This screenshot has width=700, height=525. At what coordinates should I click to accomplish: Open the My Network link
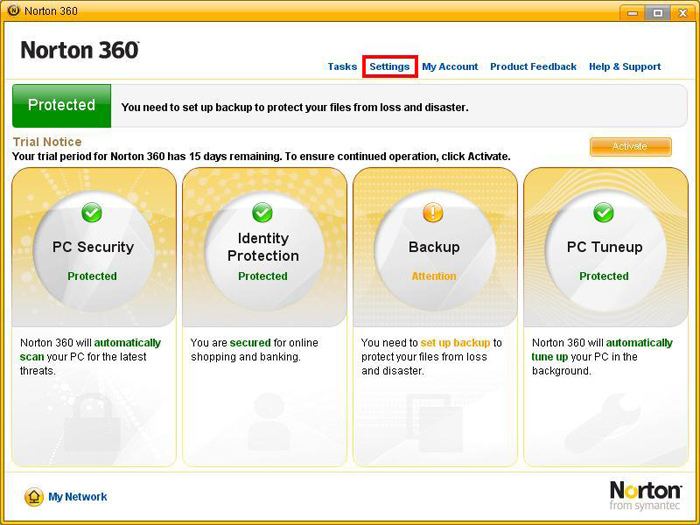tap(78, 497)
